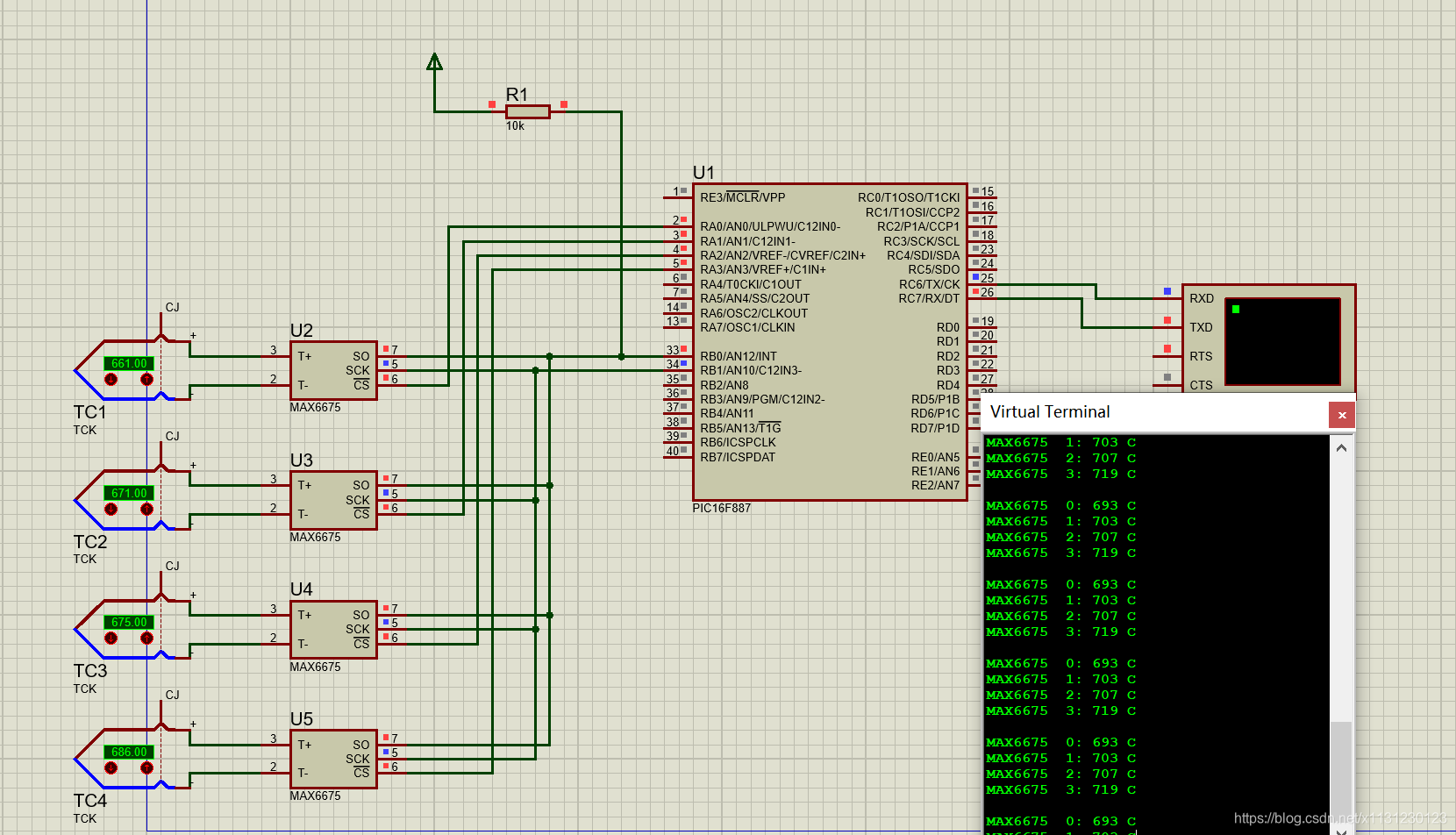This screenshot has width=1456, height=835.
Task: Decrease TC1 thermocouple temperature with down arrow
Action: (111, 380)
